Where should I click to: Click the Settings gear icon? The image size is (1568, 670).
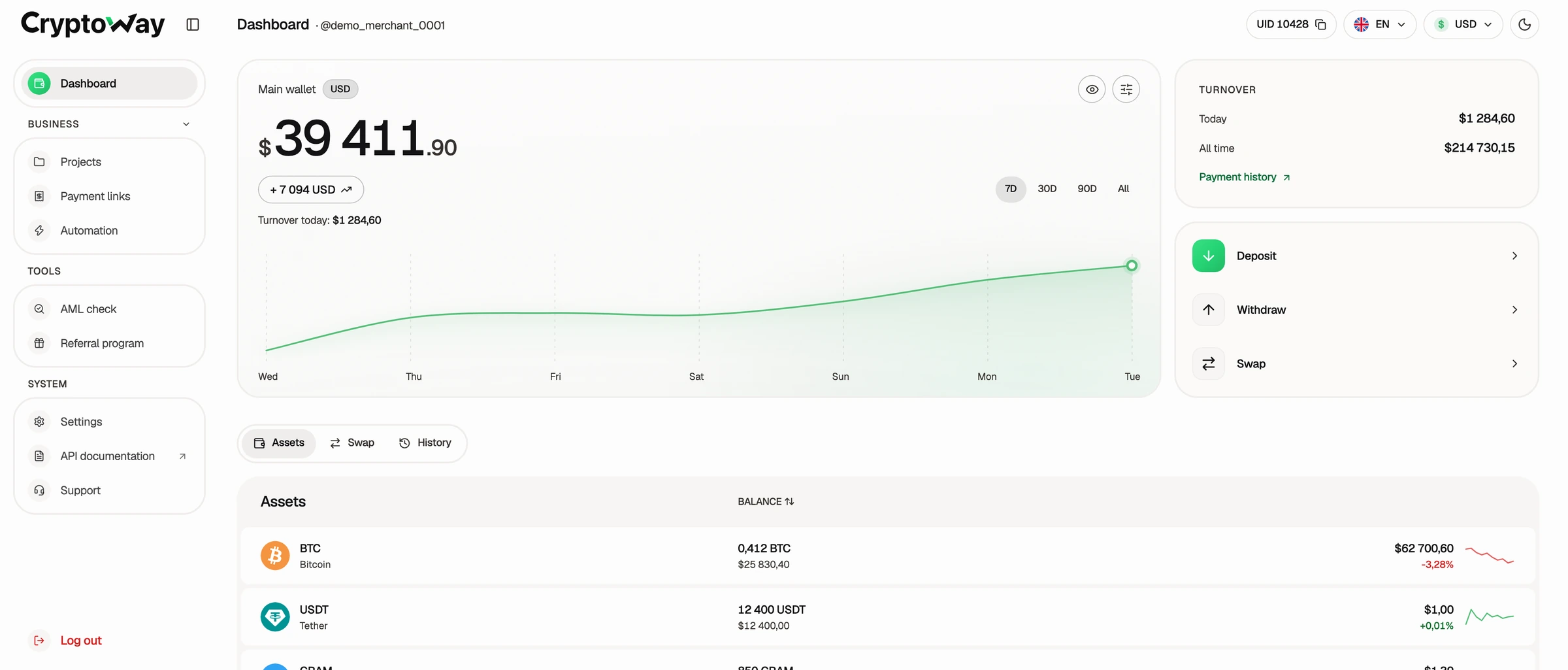click(x=39, y=422)
